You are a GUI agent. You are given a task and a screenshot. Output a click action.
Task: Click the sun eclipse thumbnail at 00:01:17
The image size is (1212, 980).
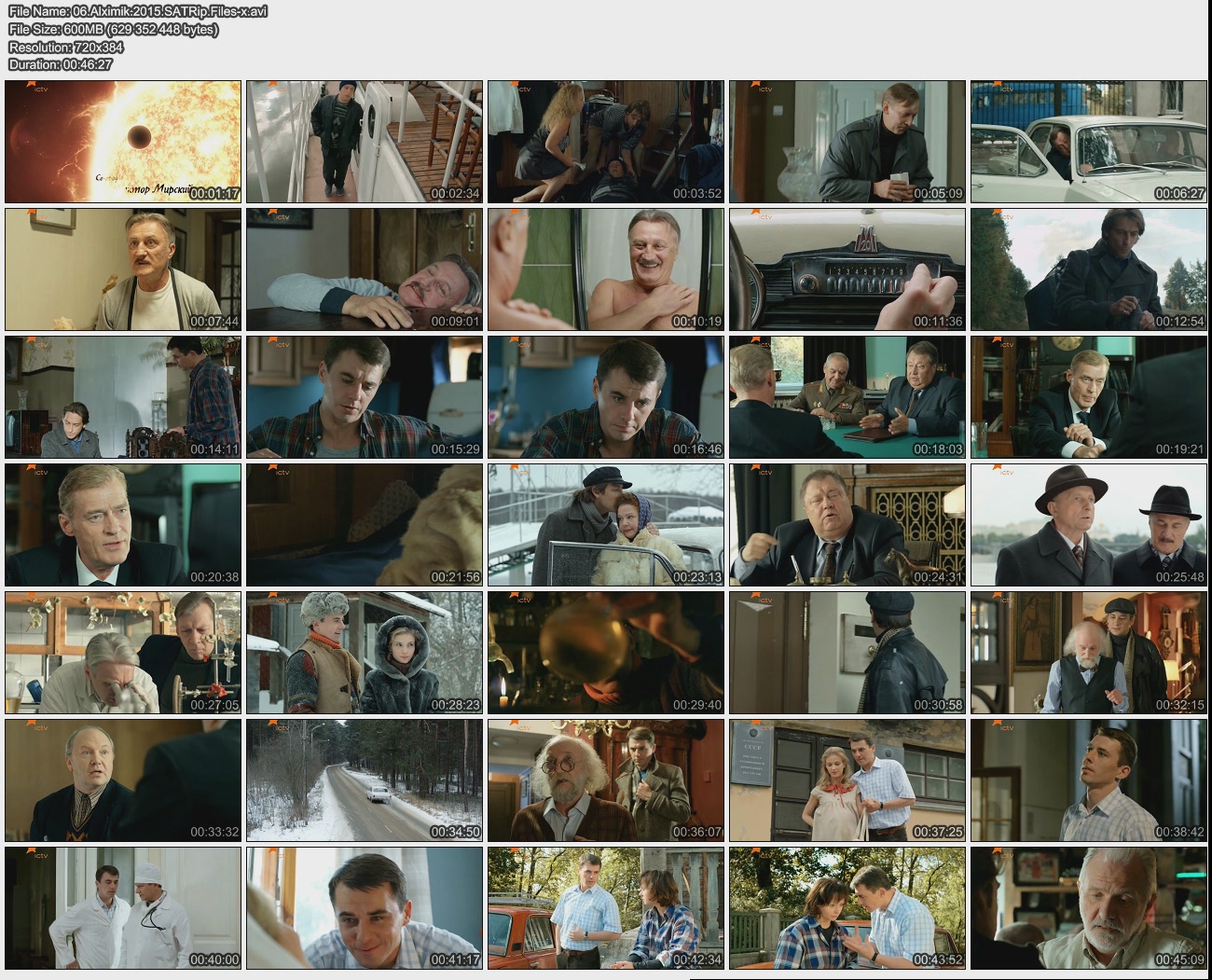[x=123, y=142]
